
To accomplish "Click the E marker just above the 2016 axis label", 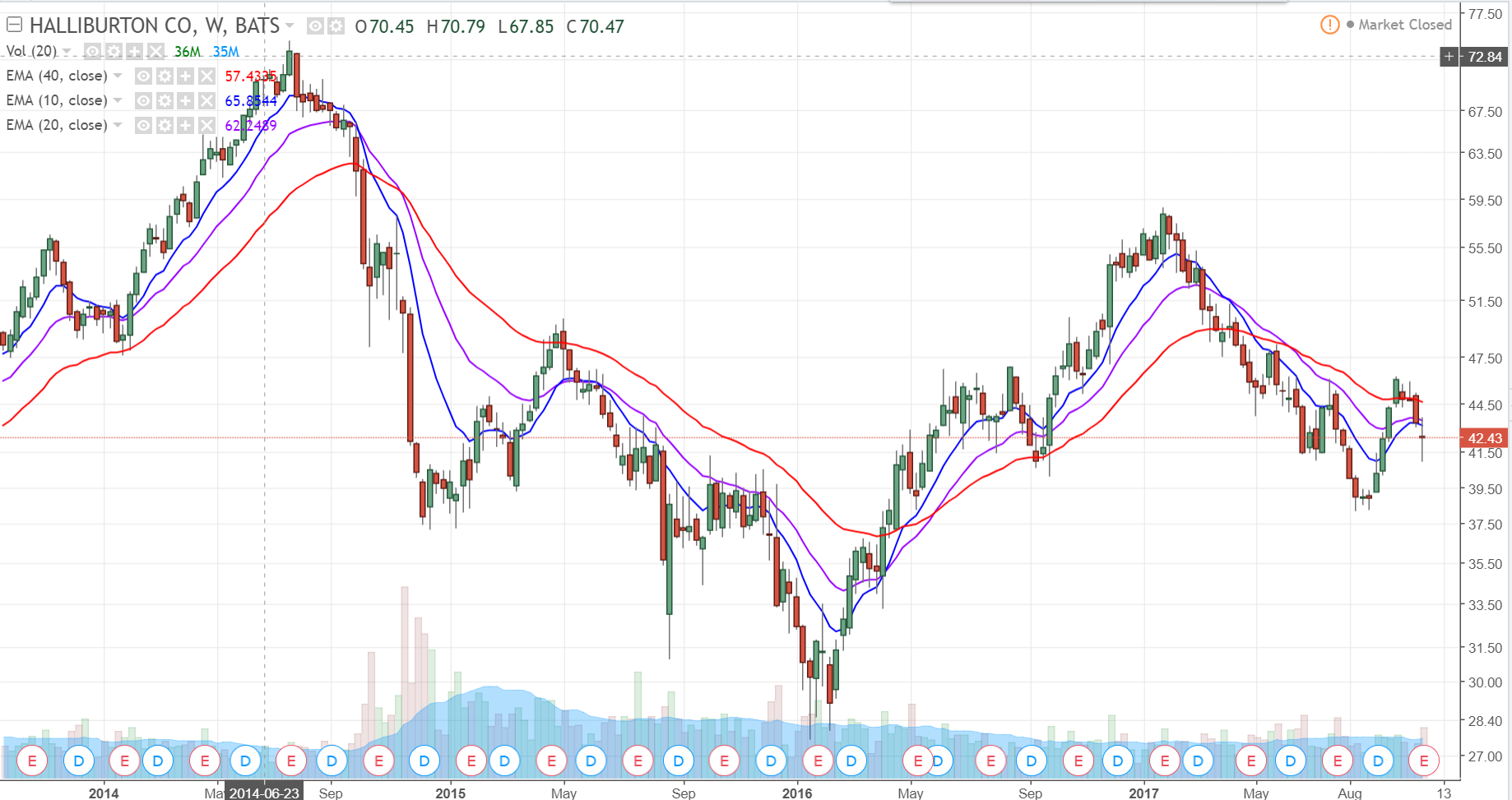I will tap(818, 761).
